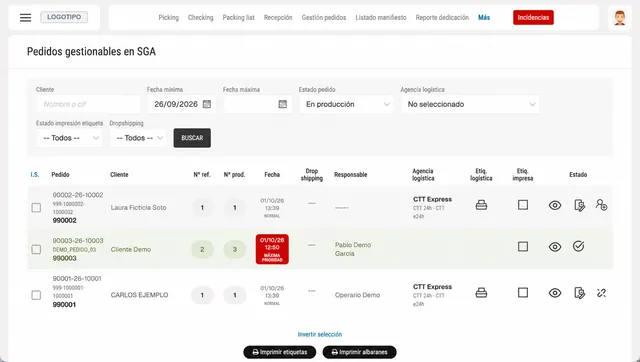
Task: Click the Fecha column header
Action: (272, 175)
